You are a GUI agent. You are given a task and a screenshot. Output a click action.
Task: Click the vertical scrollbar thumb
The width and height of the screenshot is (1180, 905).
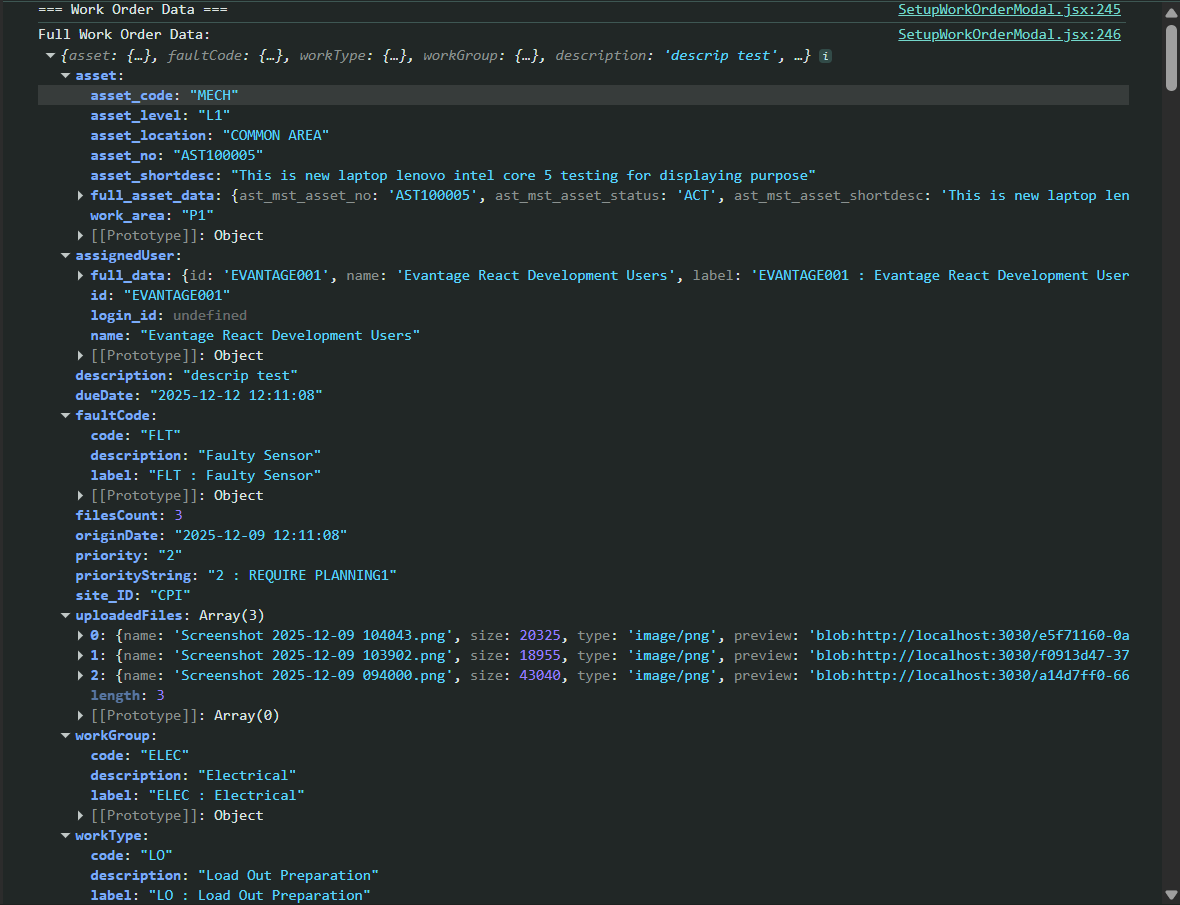(1170, 58)
